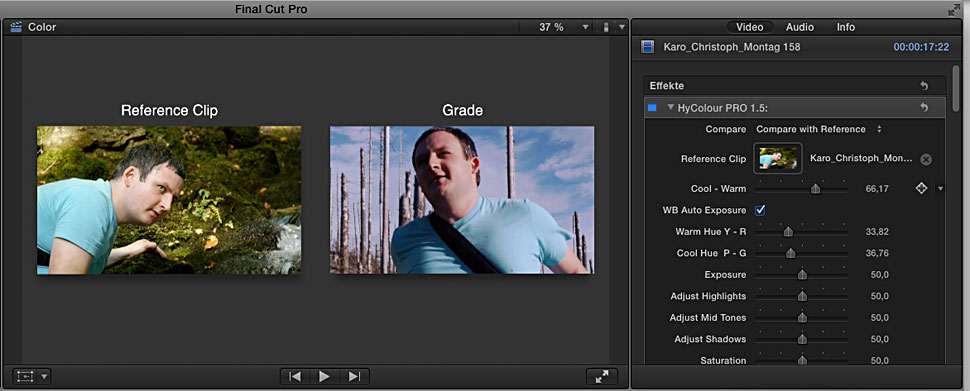Screen dimensions: 970x391
Task: Open the 37 % zoom dropdown
Action: (585, 27)
